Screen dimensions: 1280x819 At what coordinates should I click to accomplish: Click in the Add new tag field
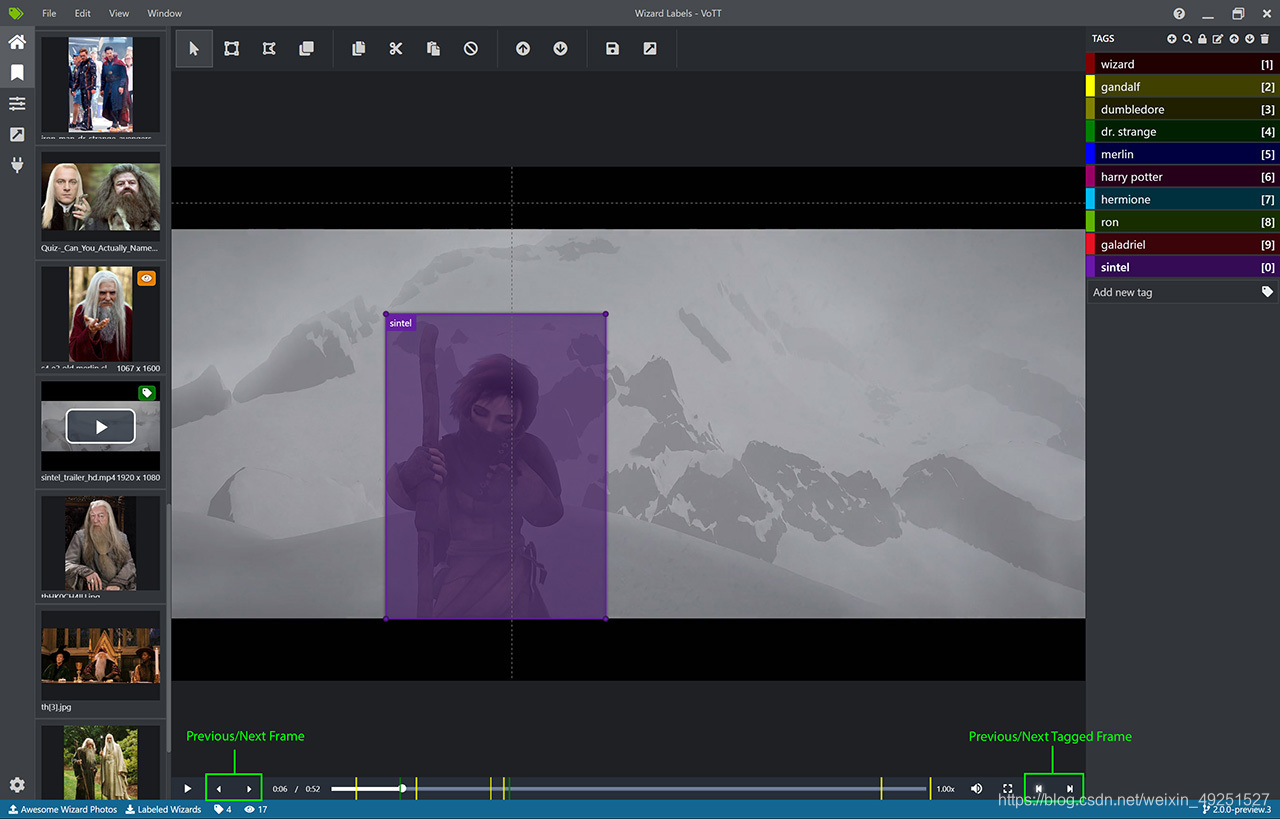1172,292
